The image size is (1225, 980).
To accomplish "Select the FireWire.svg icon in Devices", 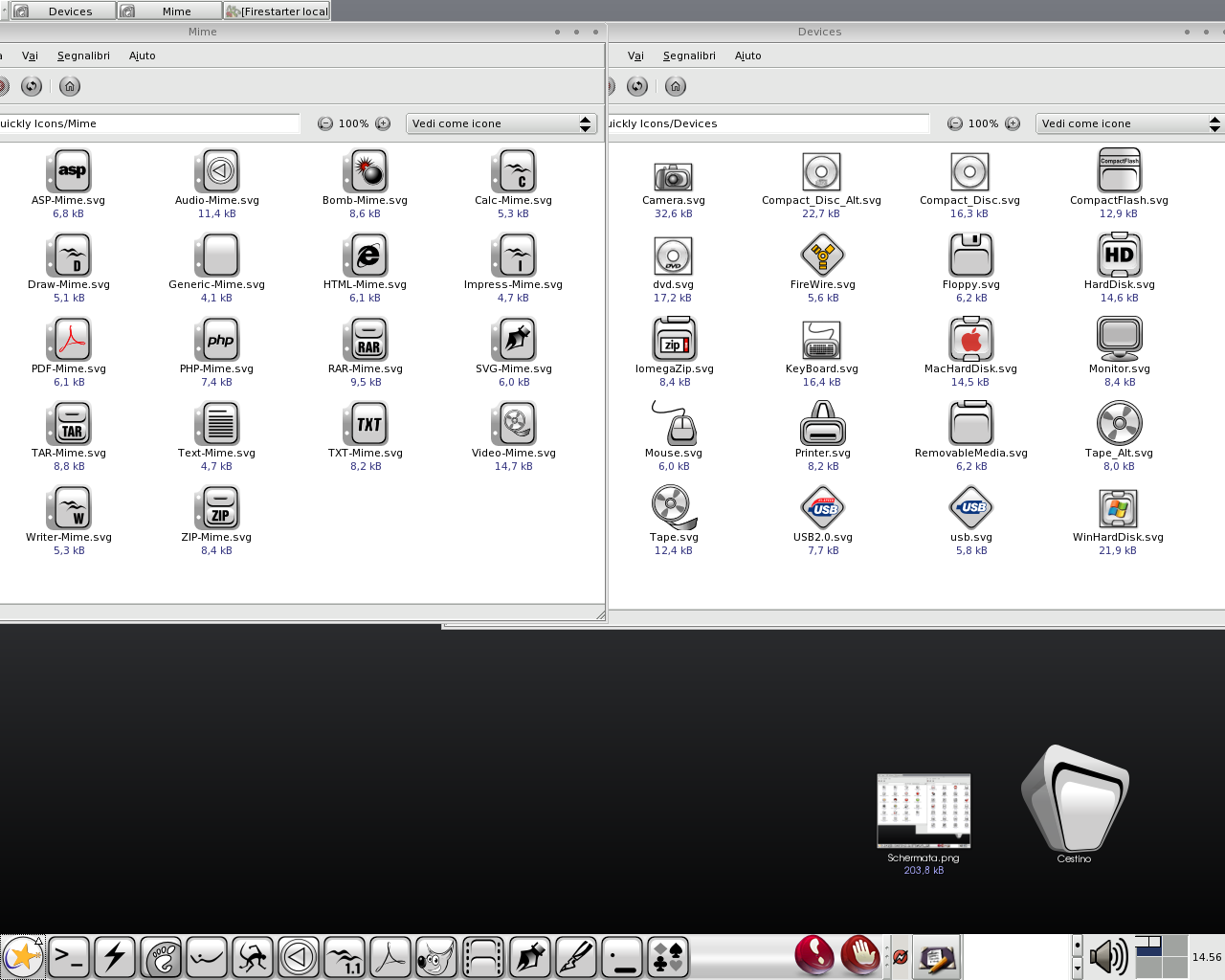I will 823,256.
